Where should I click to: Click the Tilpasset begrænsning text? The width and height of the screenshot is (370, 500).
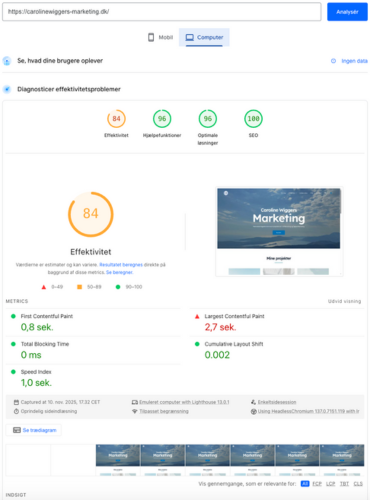(x=164, y=411)
